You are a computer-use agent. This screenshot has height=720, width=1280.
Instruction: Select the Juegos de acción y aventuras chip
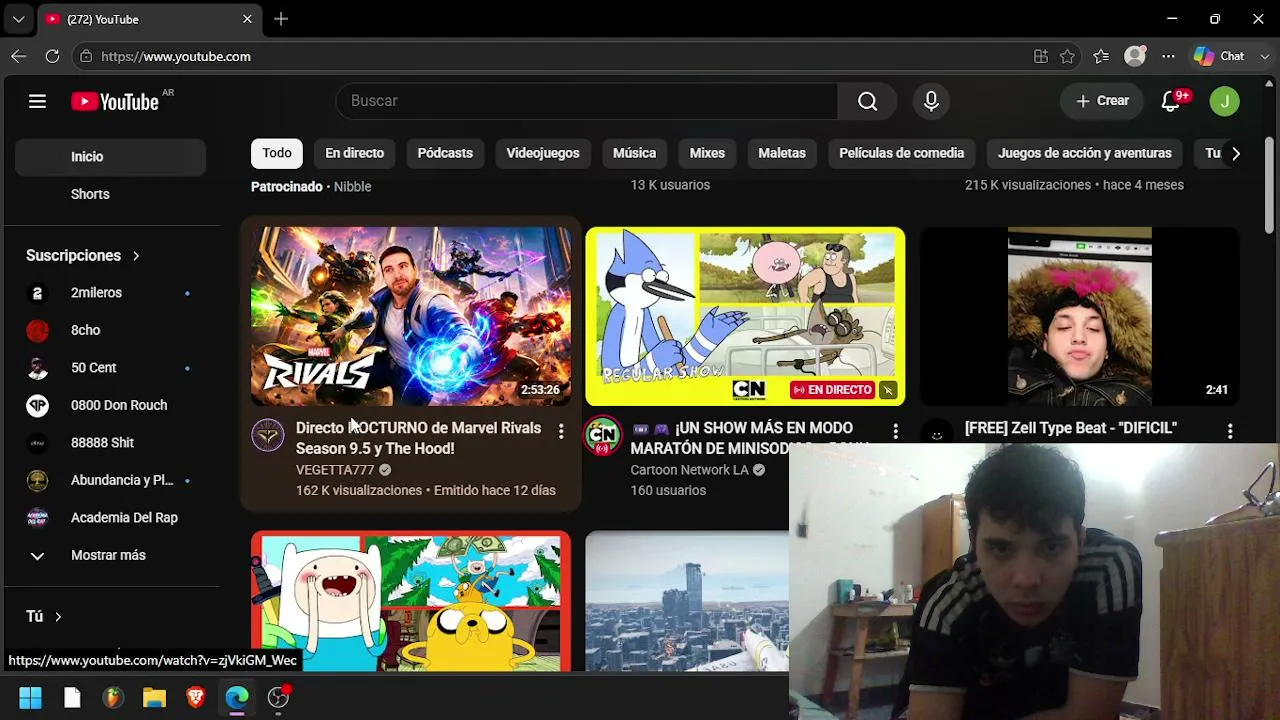click(x=1085, y=153)
